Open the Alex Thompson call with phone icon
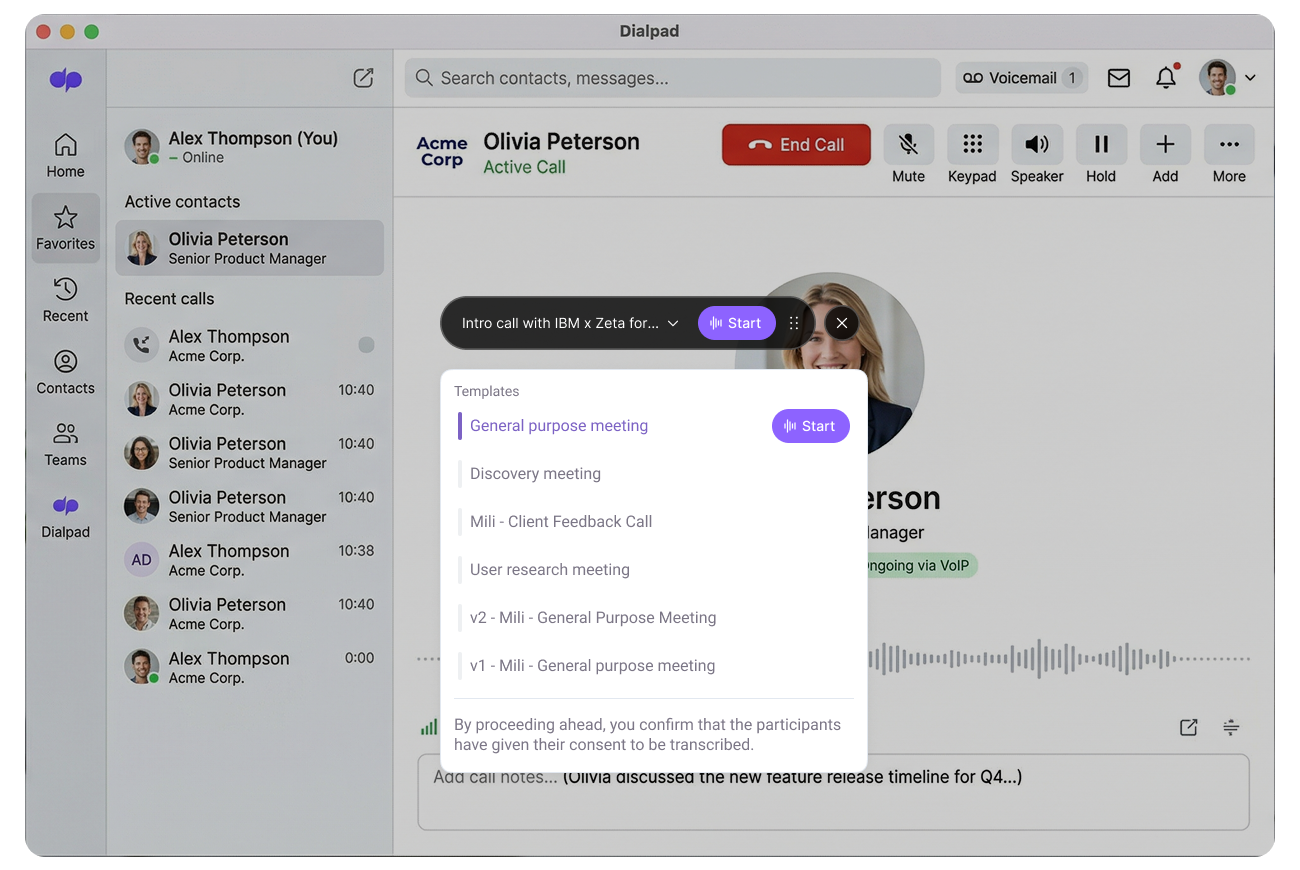Viewport: 1300px width, 870px height. pos(249,345)
